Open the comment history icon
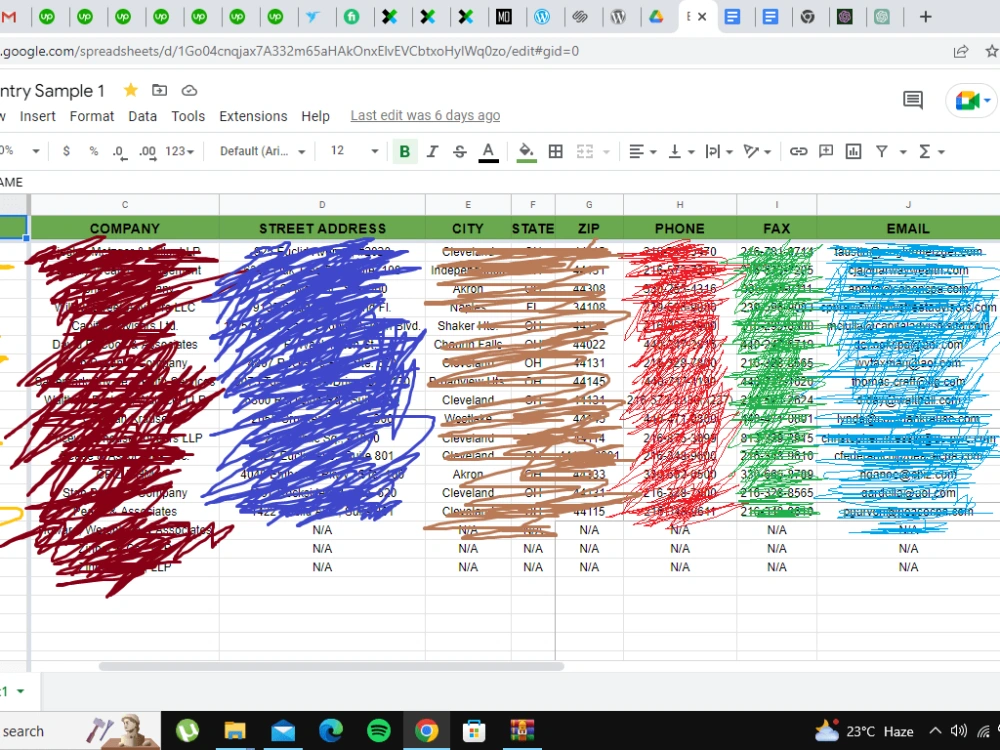 (x=913, y=99)
